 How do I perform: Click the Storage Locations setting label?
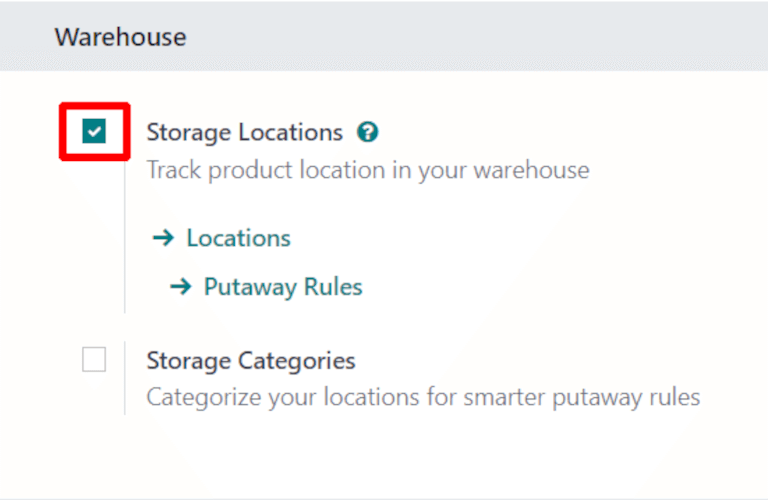244,132
